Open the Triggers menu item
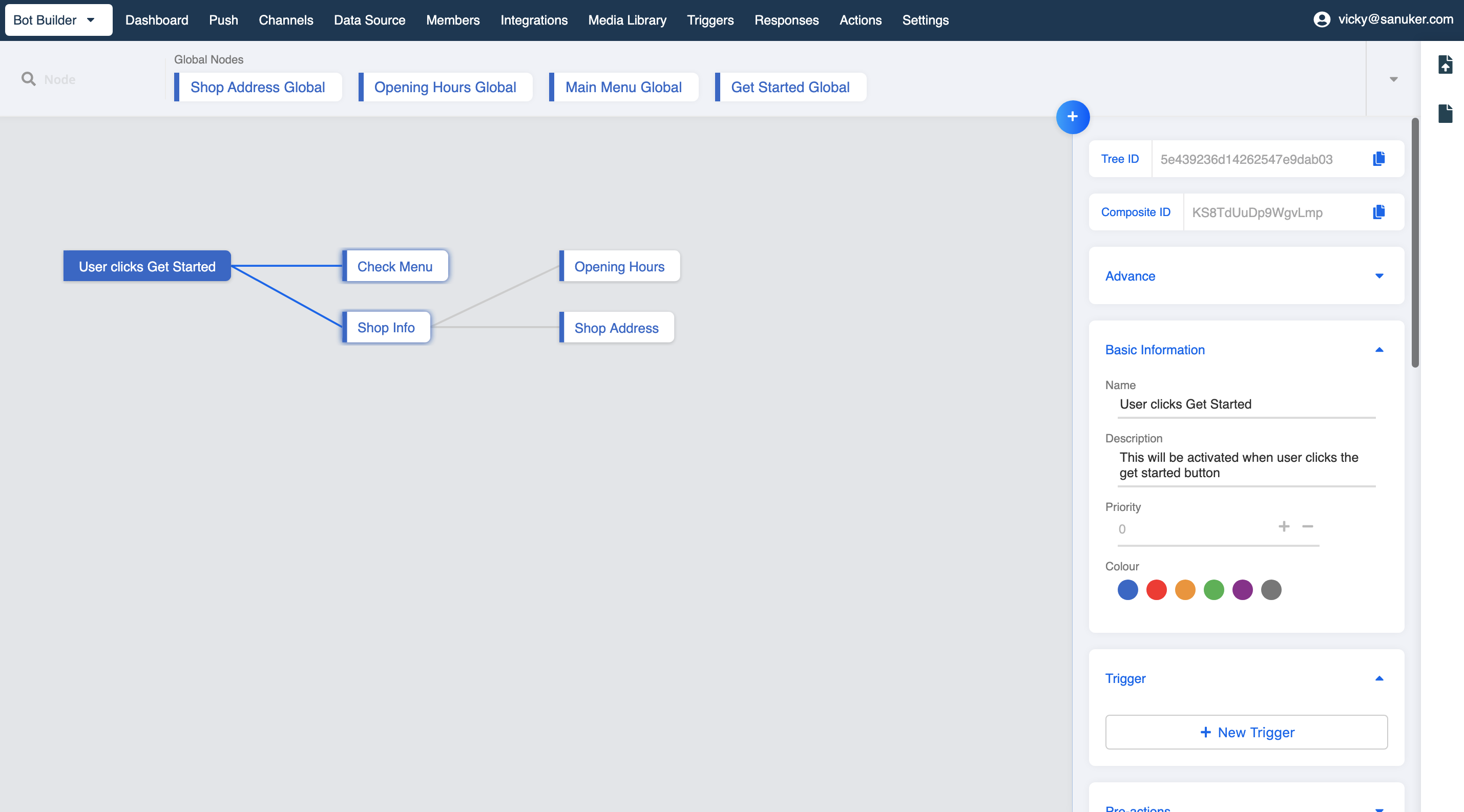 point(710,20)
